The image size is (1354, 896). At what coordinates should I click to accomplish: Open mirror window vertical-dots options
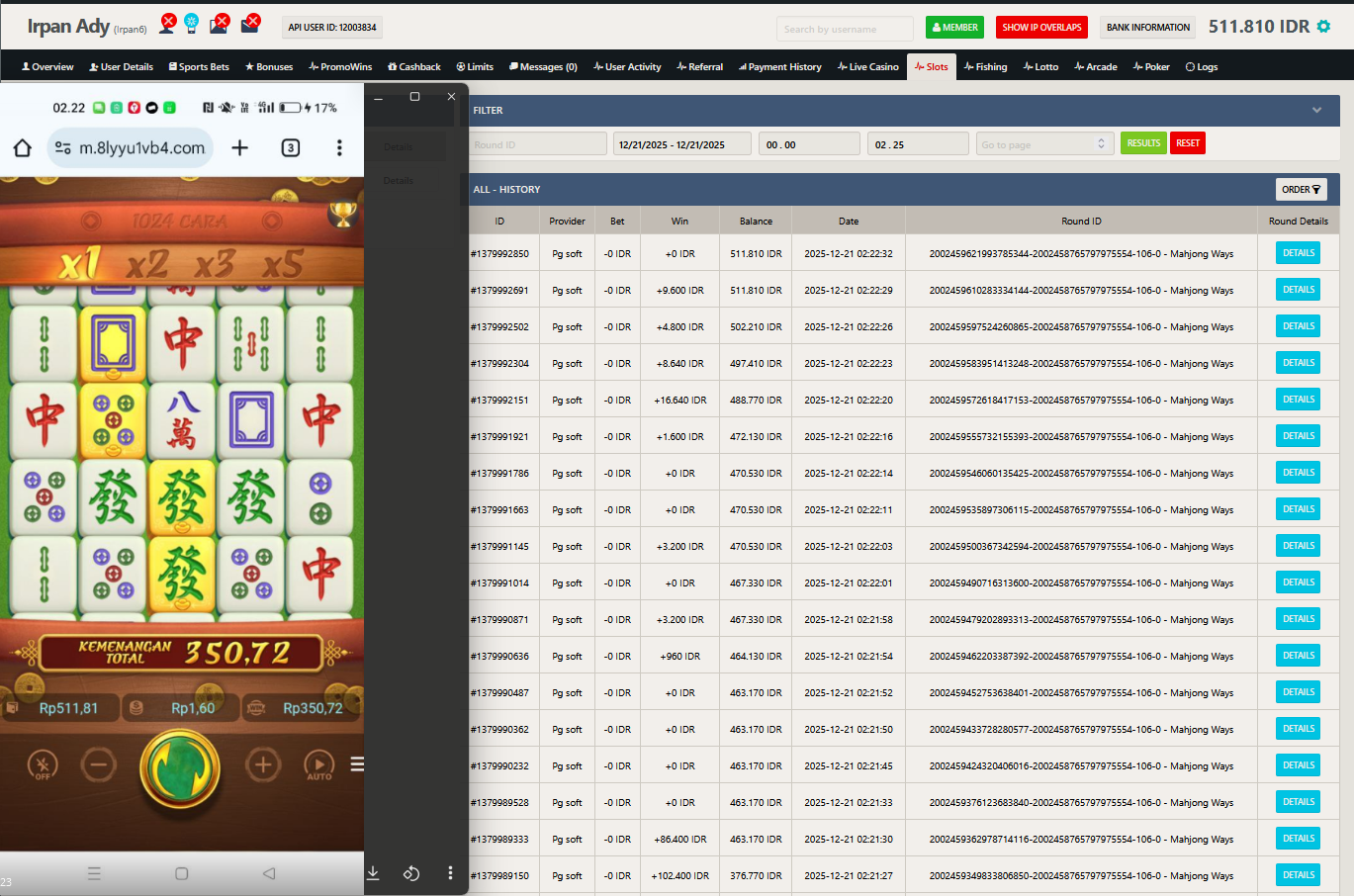[450, 872]
